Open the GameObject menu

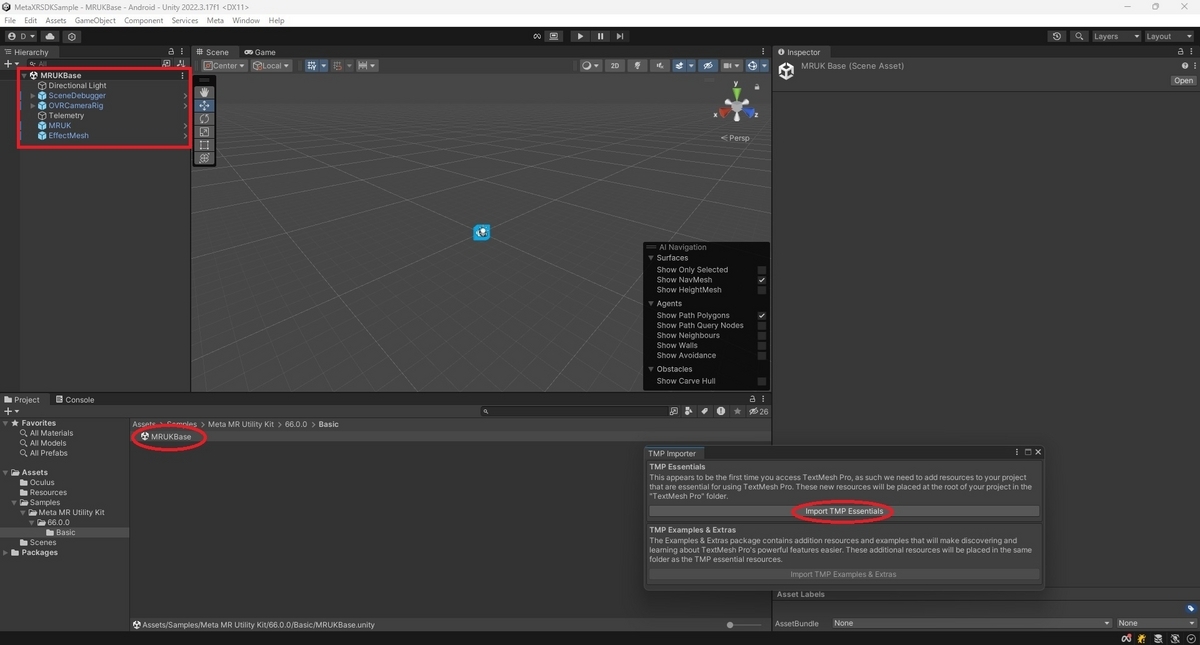tap(95, 20)
